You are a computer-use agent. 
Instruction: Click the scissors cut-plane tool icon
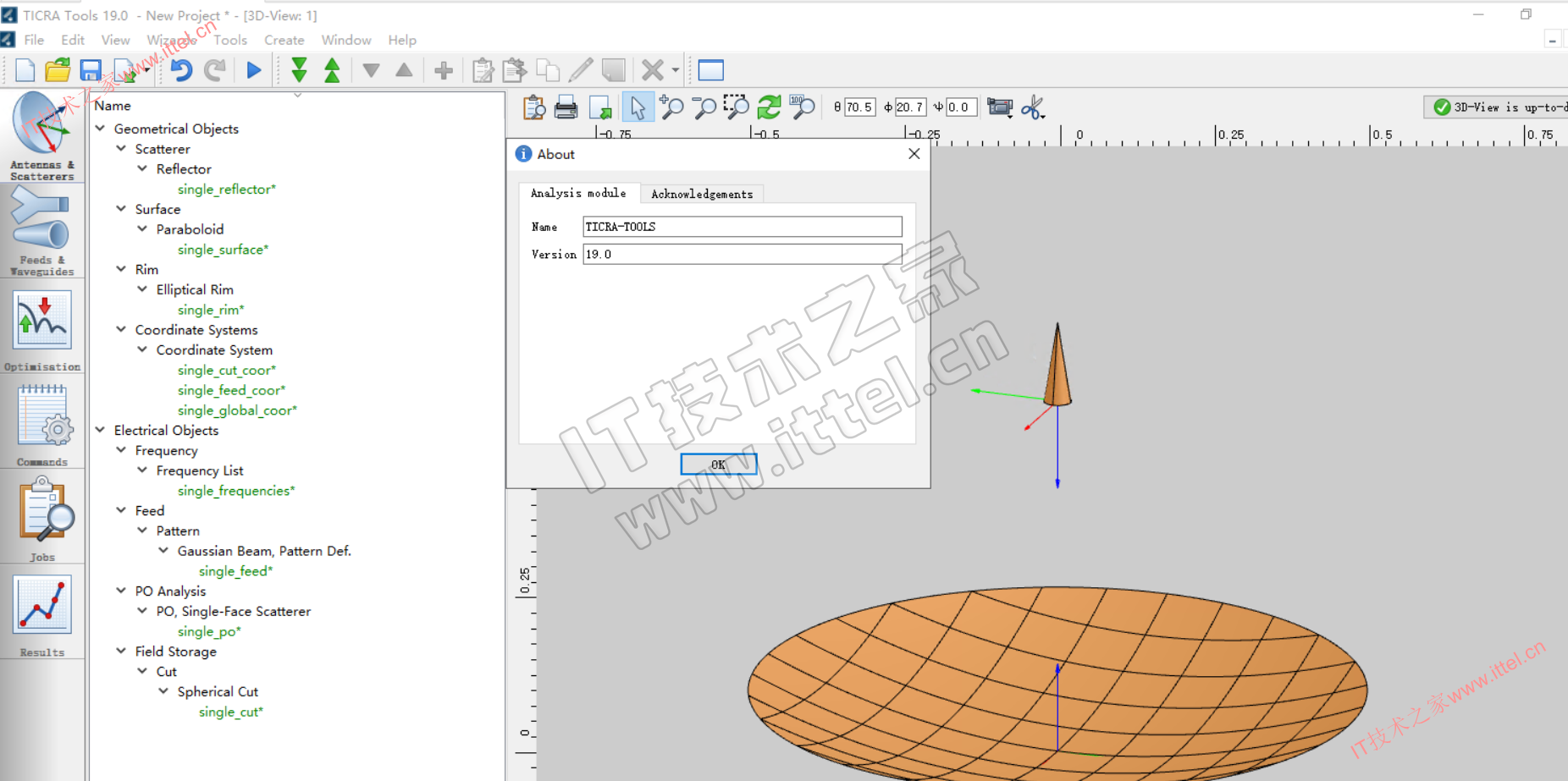1032,107
